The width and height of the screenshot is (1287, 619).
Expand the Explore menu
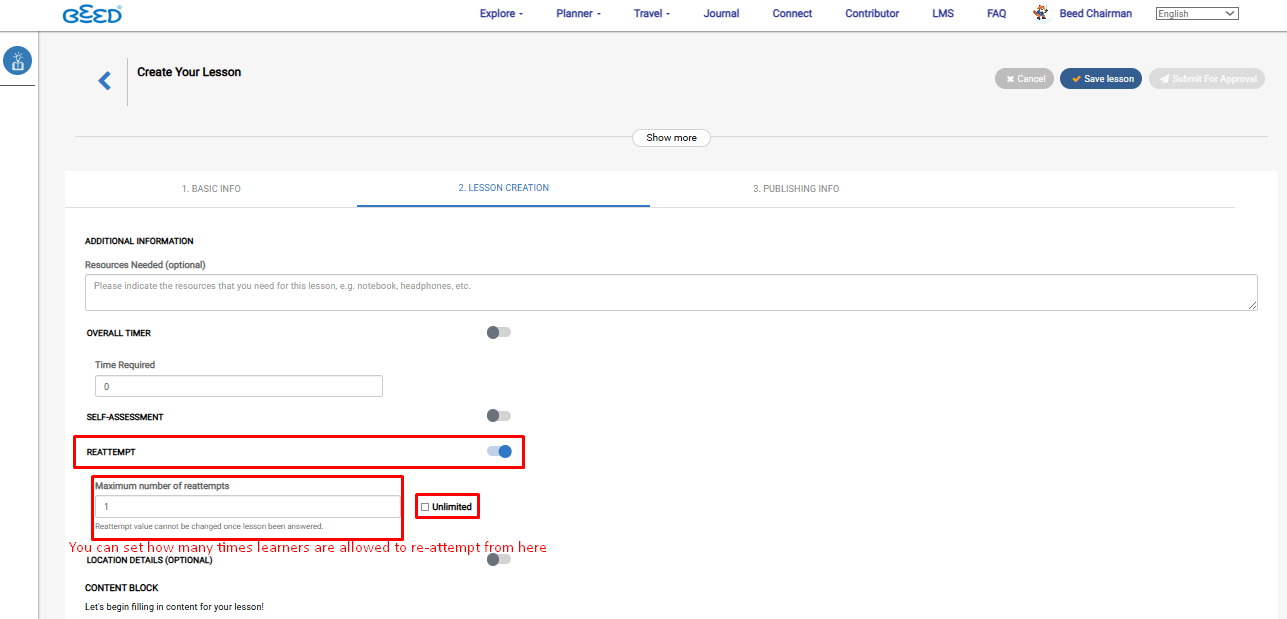tap(501, 14)
